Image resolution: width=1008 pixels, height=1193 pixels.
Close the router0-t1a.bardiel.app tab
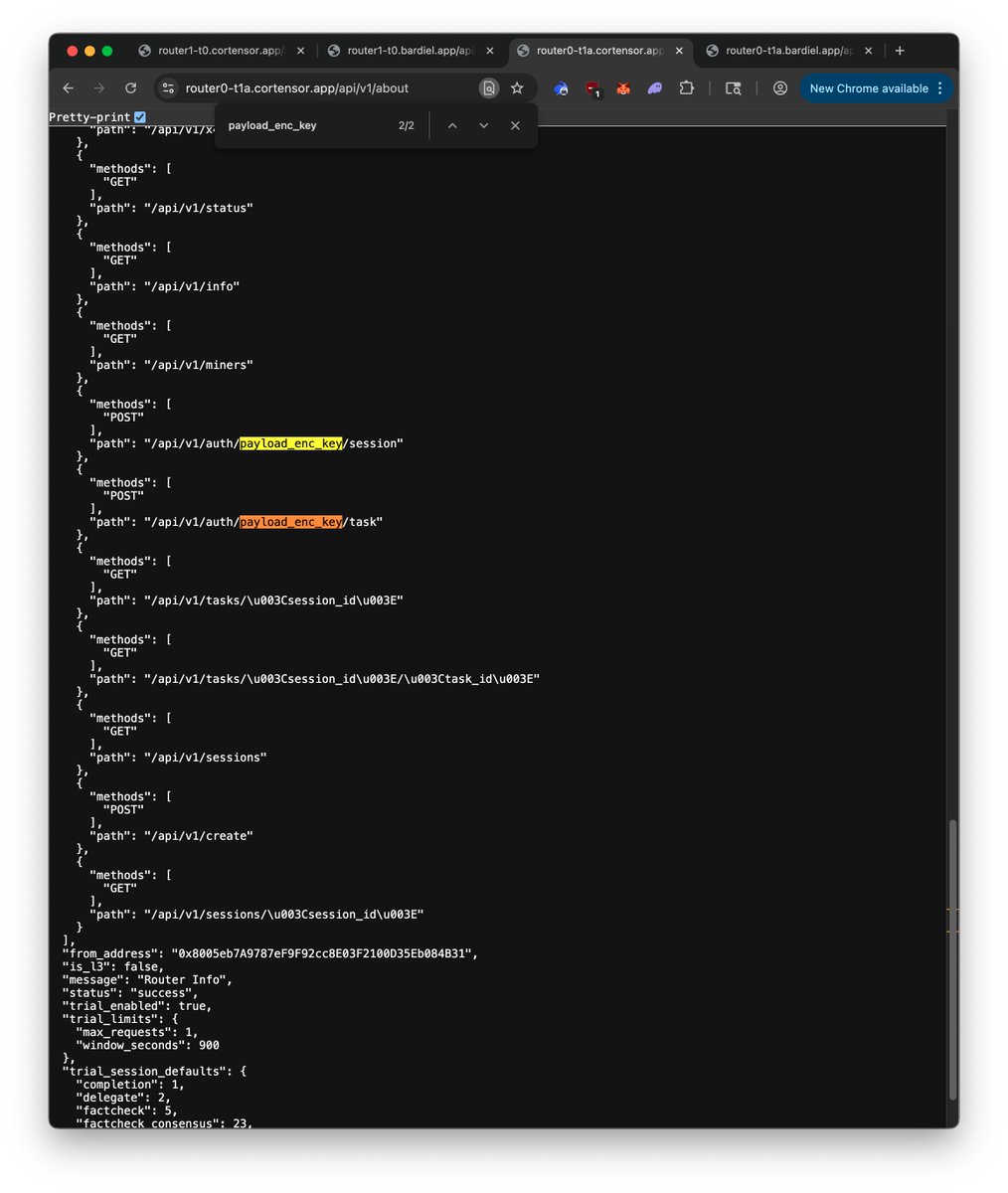(x=869, y=51)
